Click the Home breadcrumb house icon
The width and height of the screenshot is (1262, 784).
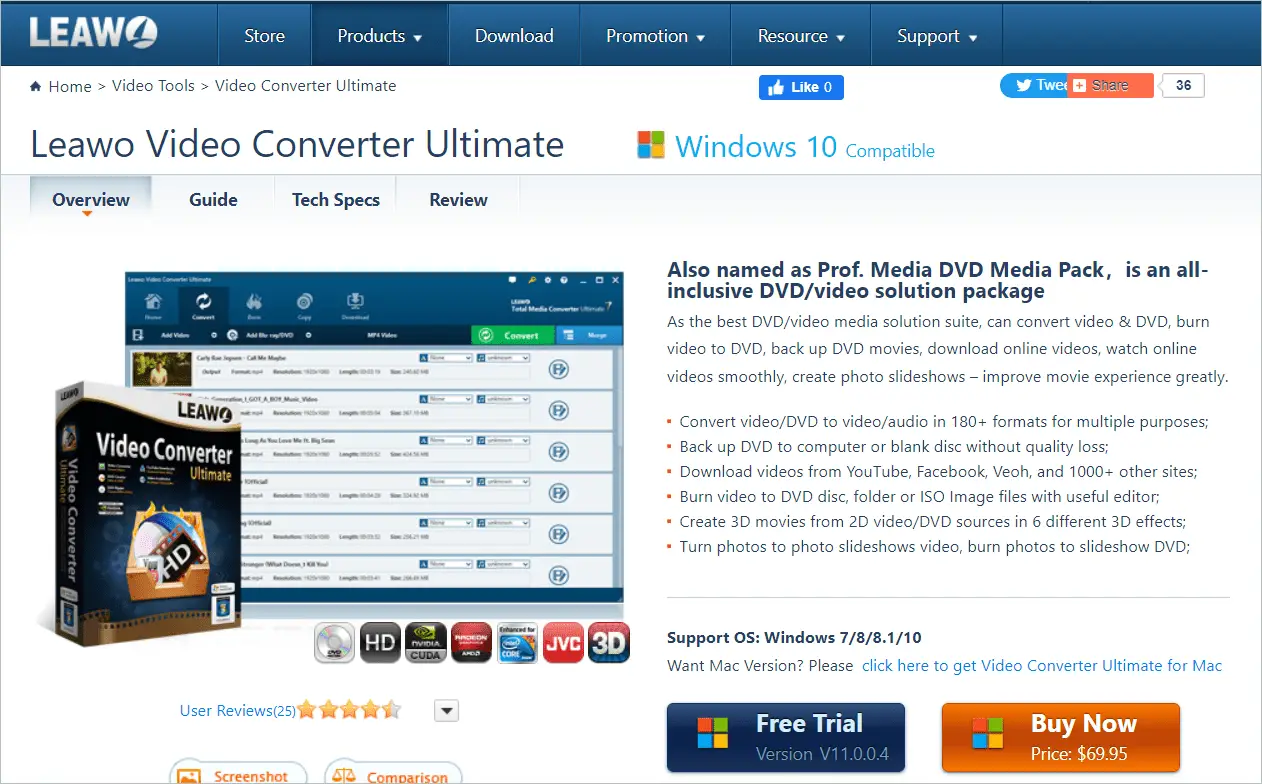(x=36, y=86)
